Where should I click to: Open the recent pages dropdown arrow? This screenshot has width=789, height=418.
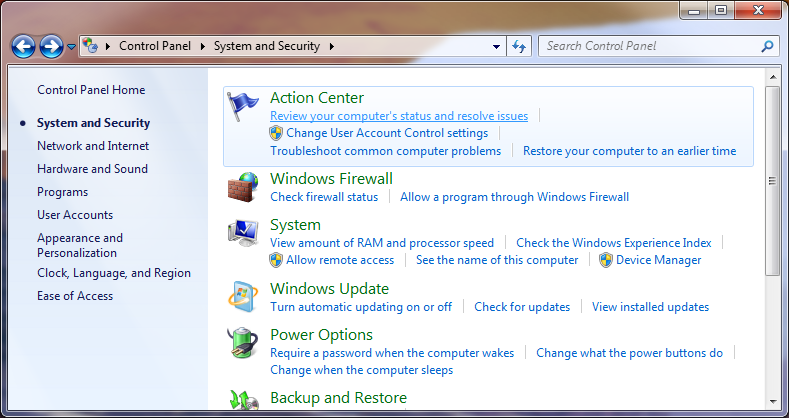tap(71, 47)
